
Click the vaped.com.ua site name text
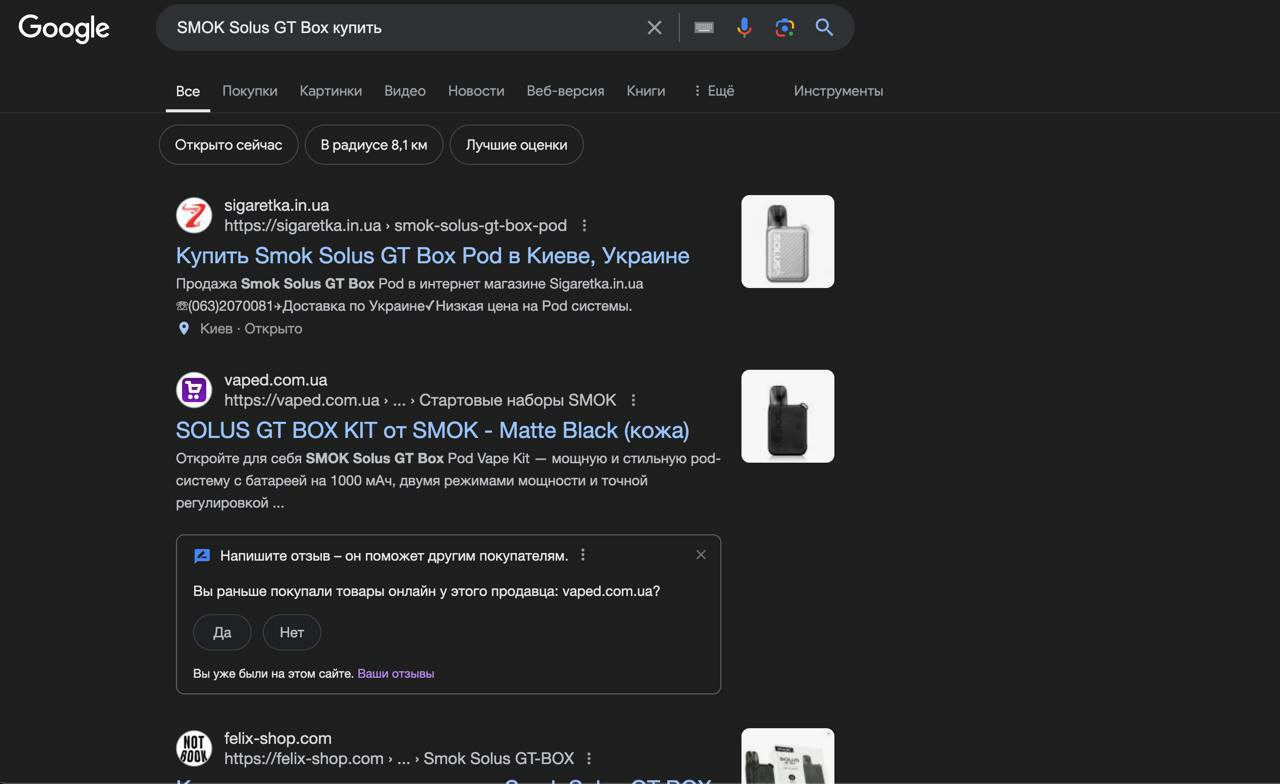click(x=276, y=380)
